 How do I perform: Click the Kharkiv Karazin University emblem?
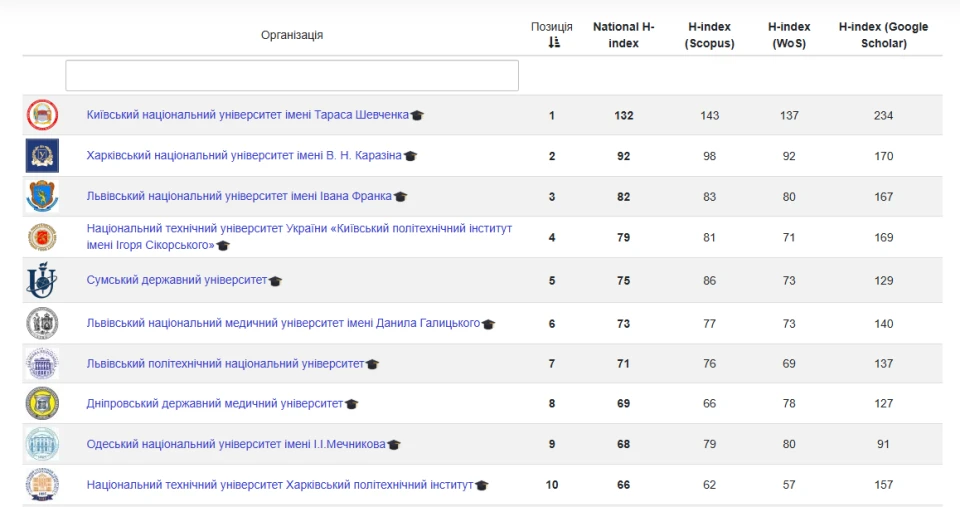coord(42,156)
